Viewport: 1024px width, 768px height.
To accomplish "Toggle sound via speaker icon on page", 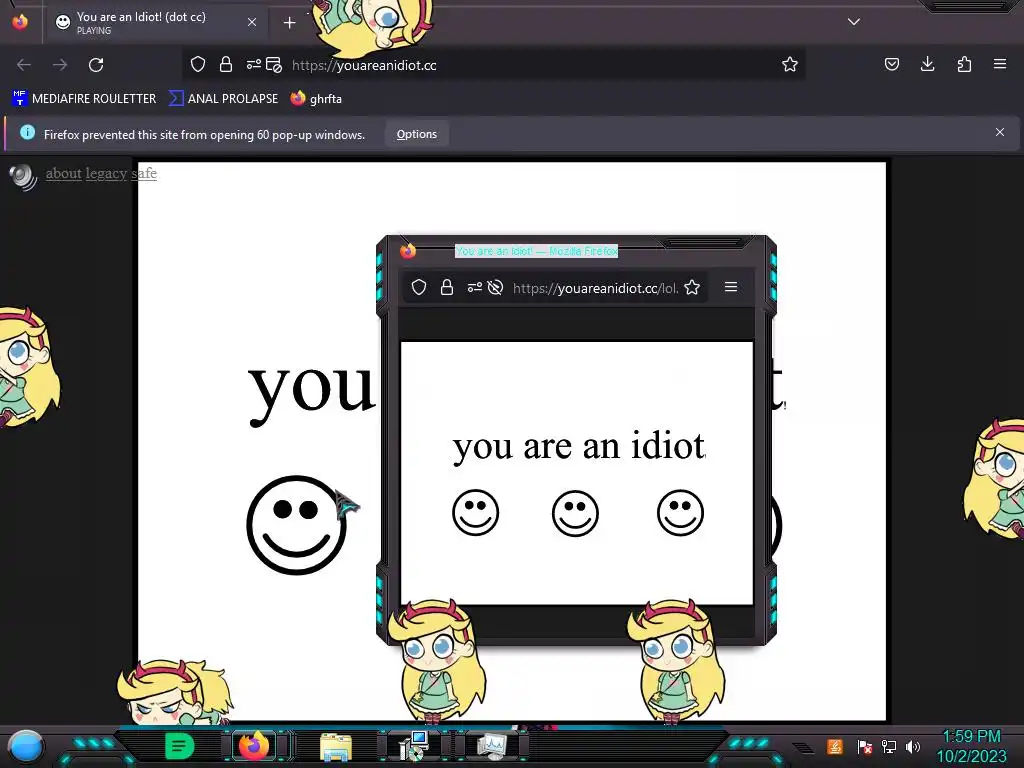I will click(x=23, y=176).
